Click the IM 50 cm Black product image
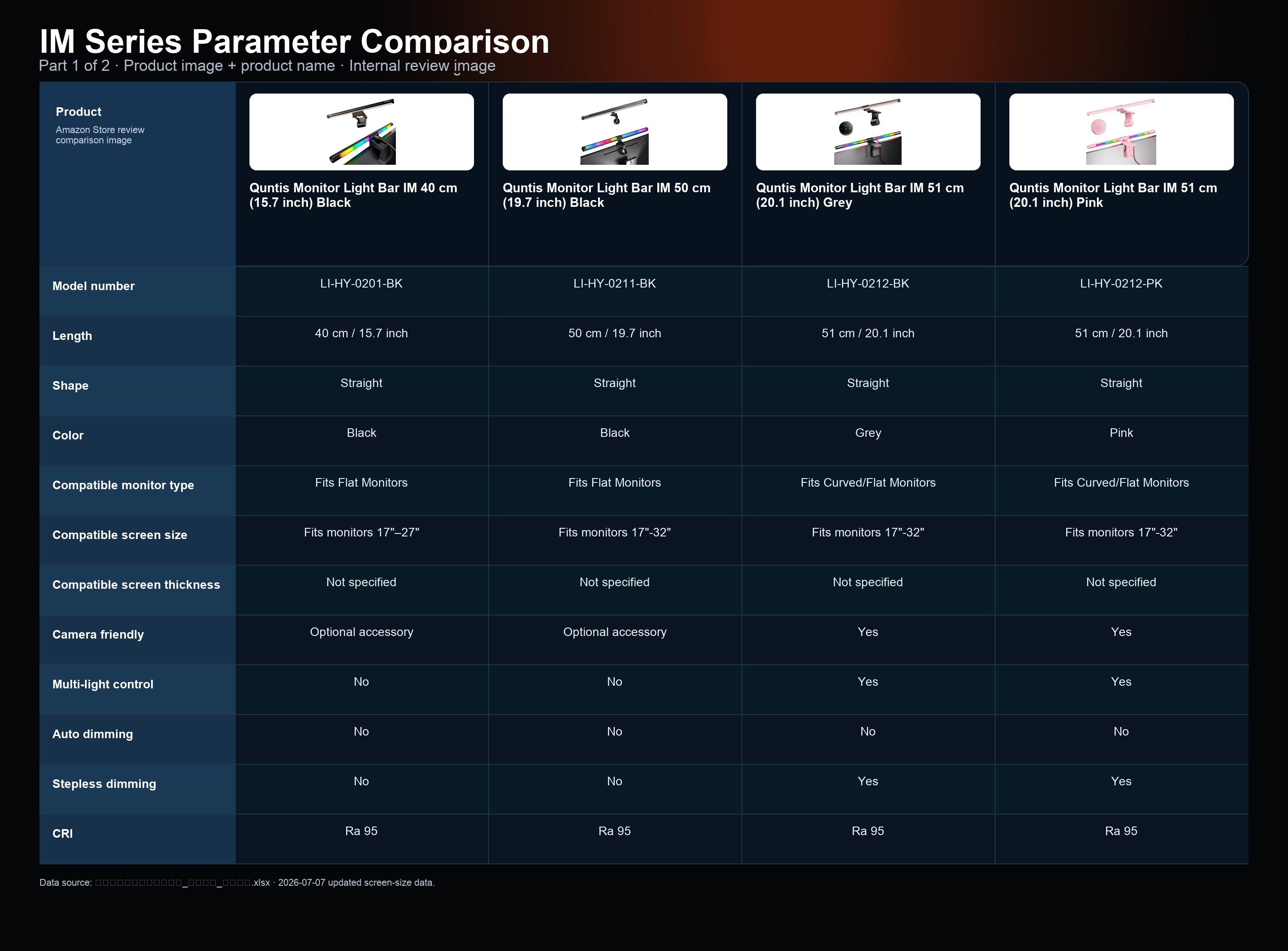This screenshot has width=1288, height=951. point(614,132)
